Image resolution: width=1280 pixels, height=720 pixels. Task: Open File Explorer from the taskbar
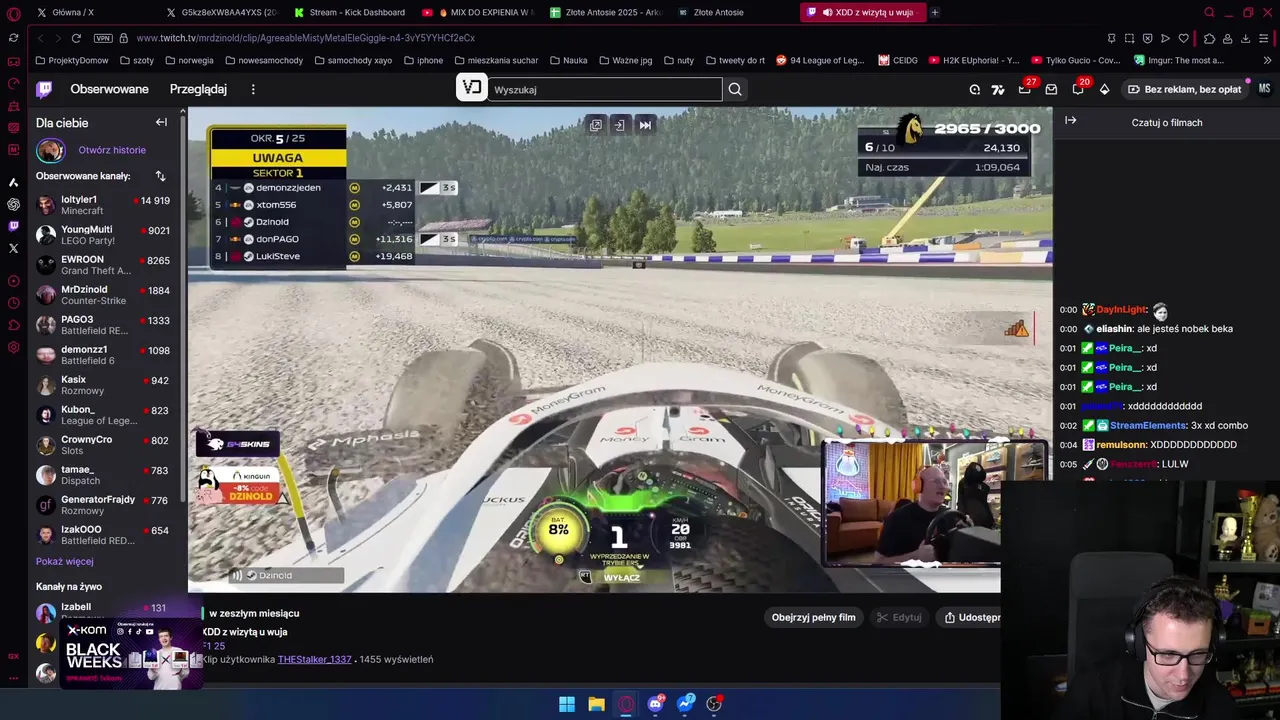596,704
